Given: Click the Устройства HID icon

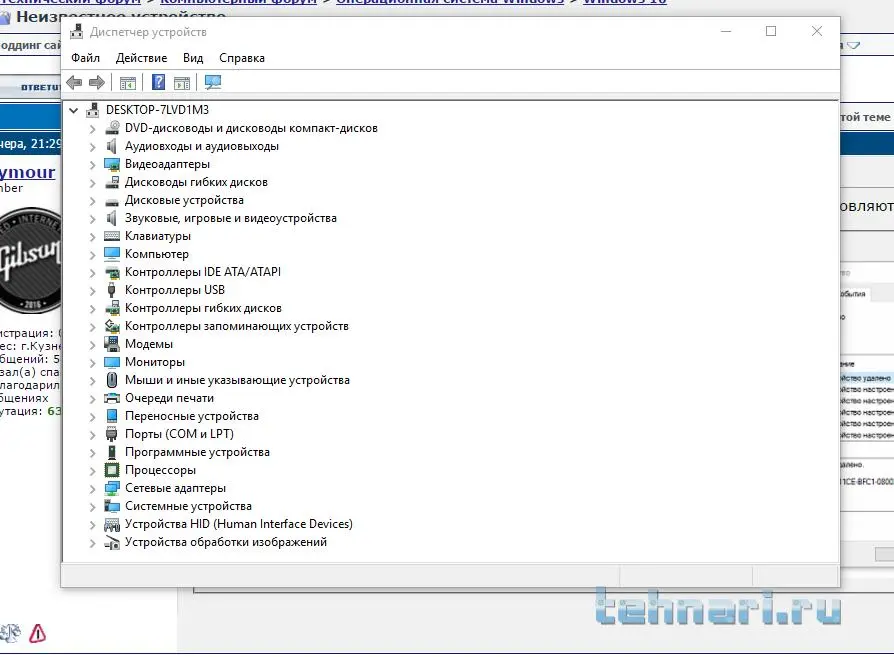Looking at the screenshot, I should click(x=112, y=524).
